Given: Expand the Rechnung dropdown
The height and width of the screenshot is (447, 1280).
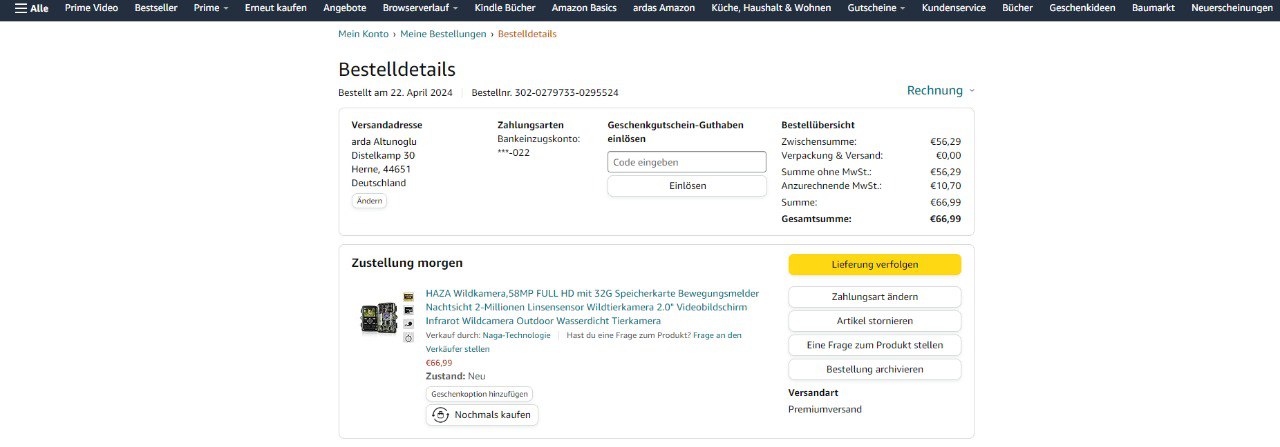Looking at the screenshot, I should pos(940,90).
